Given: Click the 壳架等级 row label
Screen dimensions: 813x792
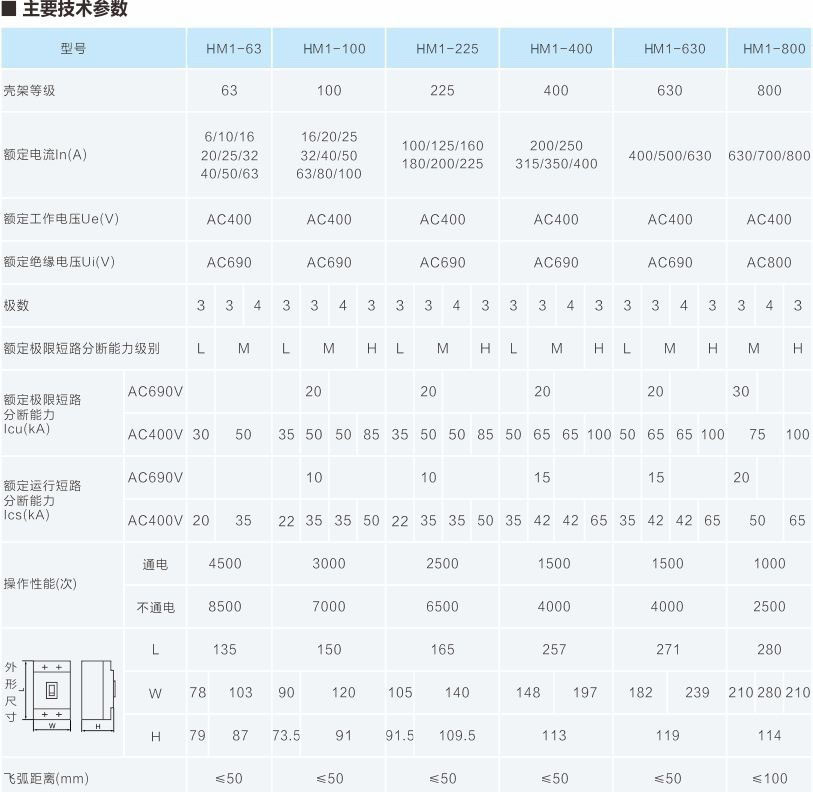Looking at the screenshot, I should click(x=29, y=90).
